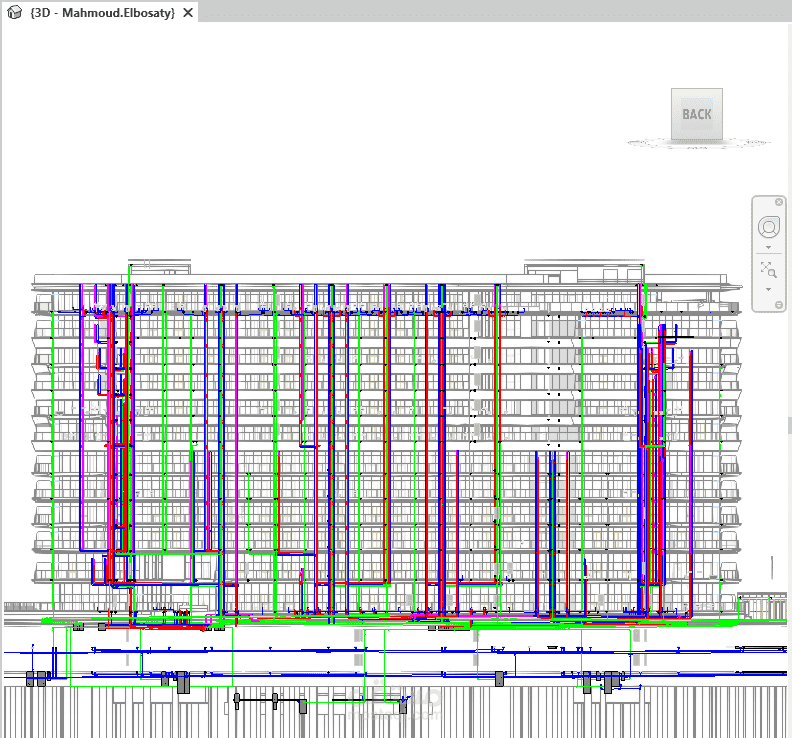Click the BACK face of the ViewCube

[697, 114]
